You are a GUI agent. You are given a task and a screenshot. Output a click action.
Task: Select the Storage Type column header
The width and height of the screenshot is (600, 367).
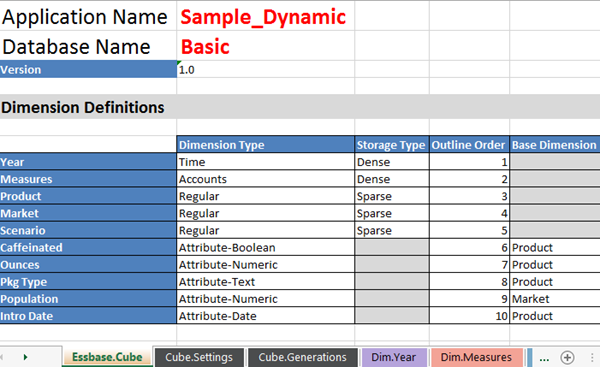pyautogui.click(x=392, y=145)
